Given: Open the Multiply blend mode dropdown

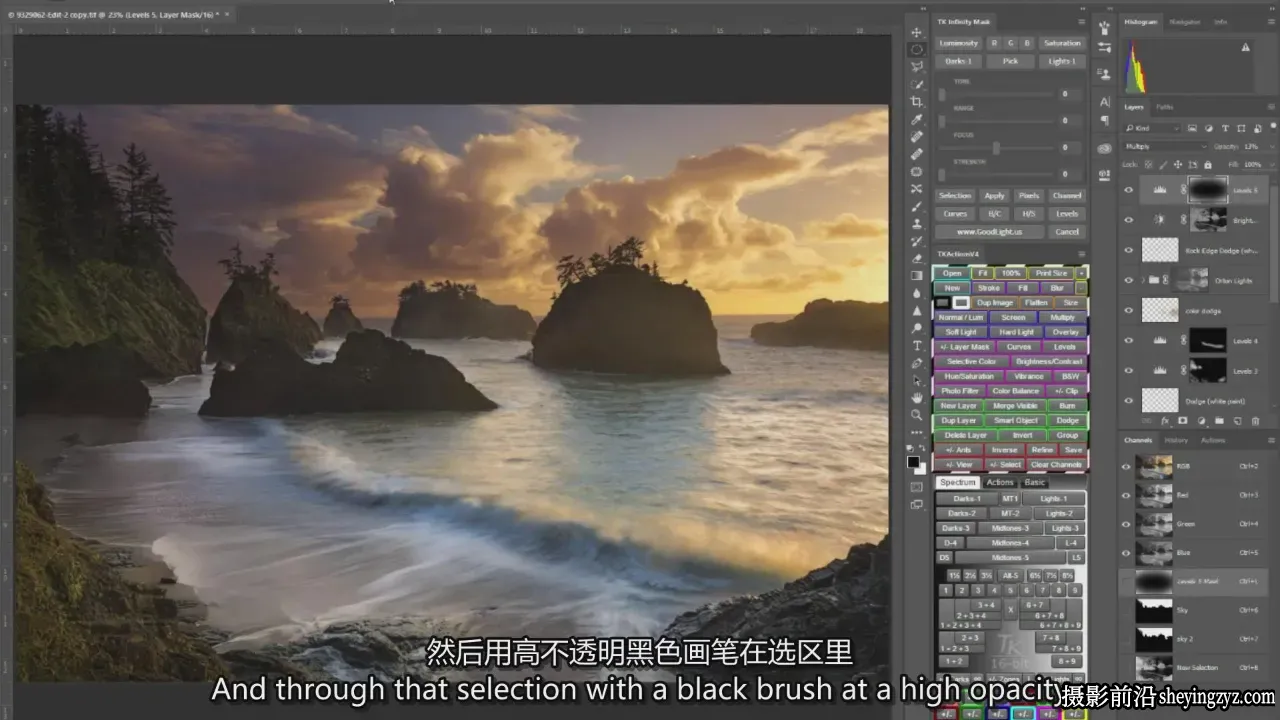Looking at the screenshot, I should point(1165,146).
